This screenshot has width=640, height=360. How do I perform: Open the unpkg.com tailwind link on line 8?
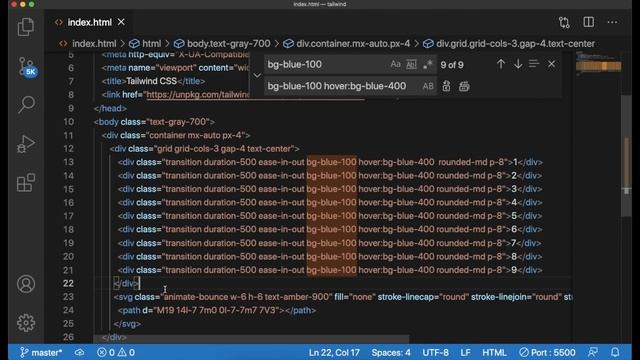pyautogui.click(x=198, y=95)
